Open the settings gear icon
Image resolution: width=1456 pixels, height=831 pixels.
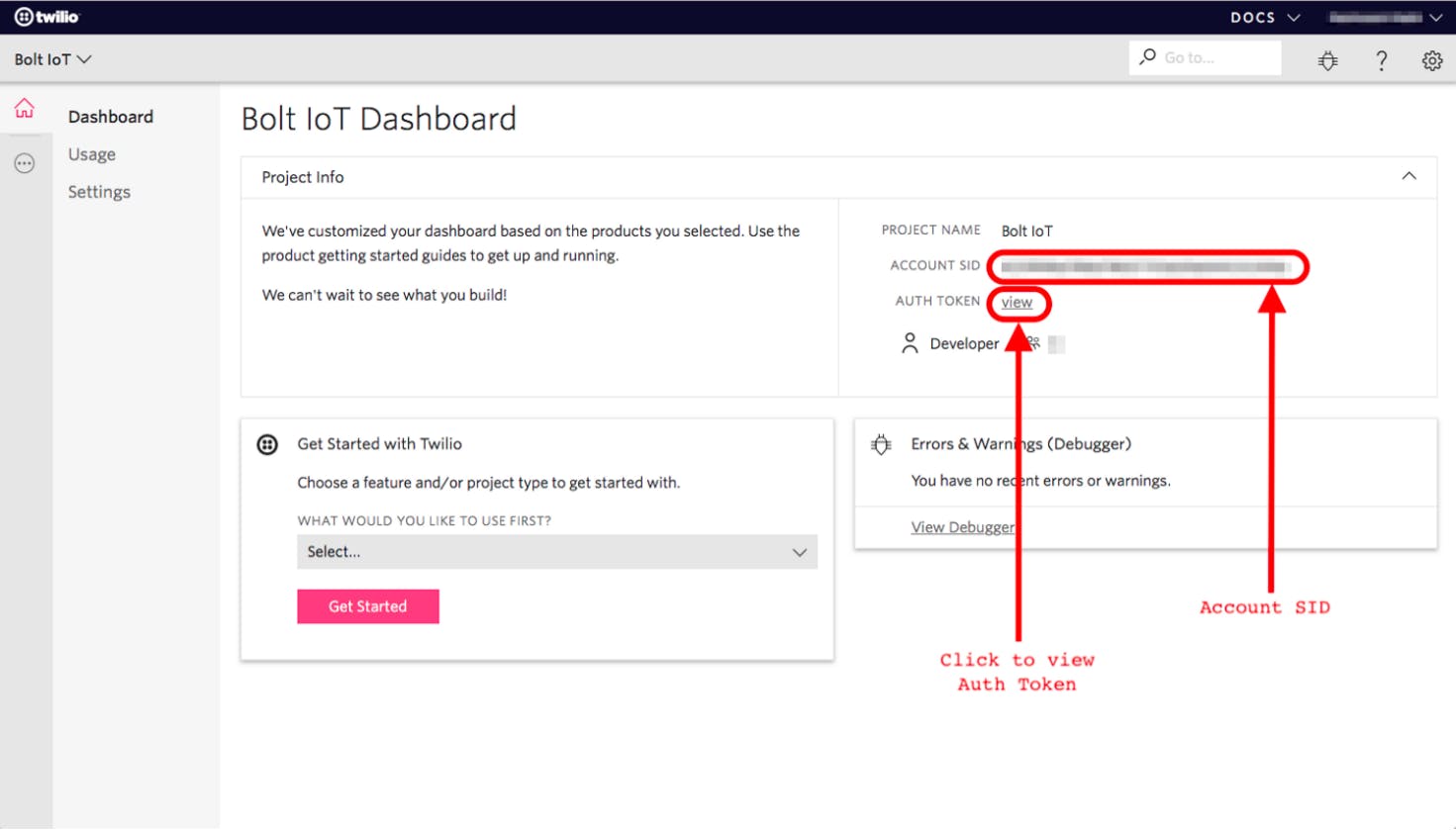click(1432, 60)
